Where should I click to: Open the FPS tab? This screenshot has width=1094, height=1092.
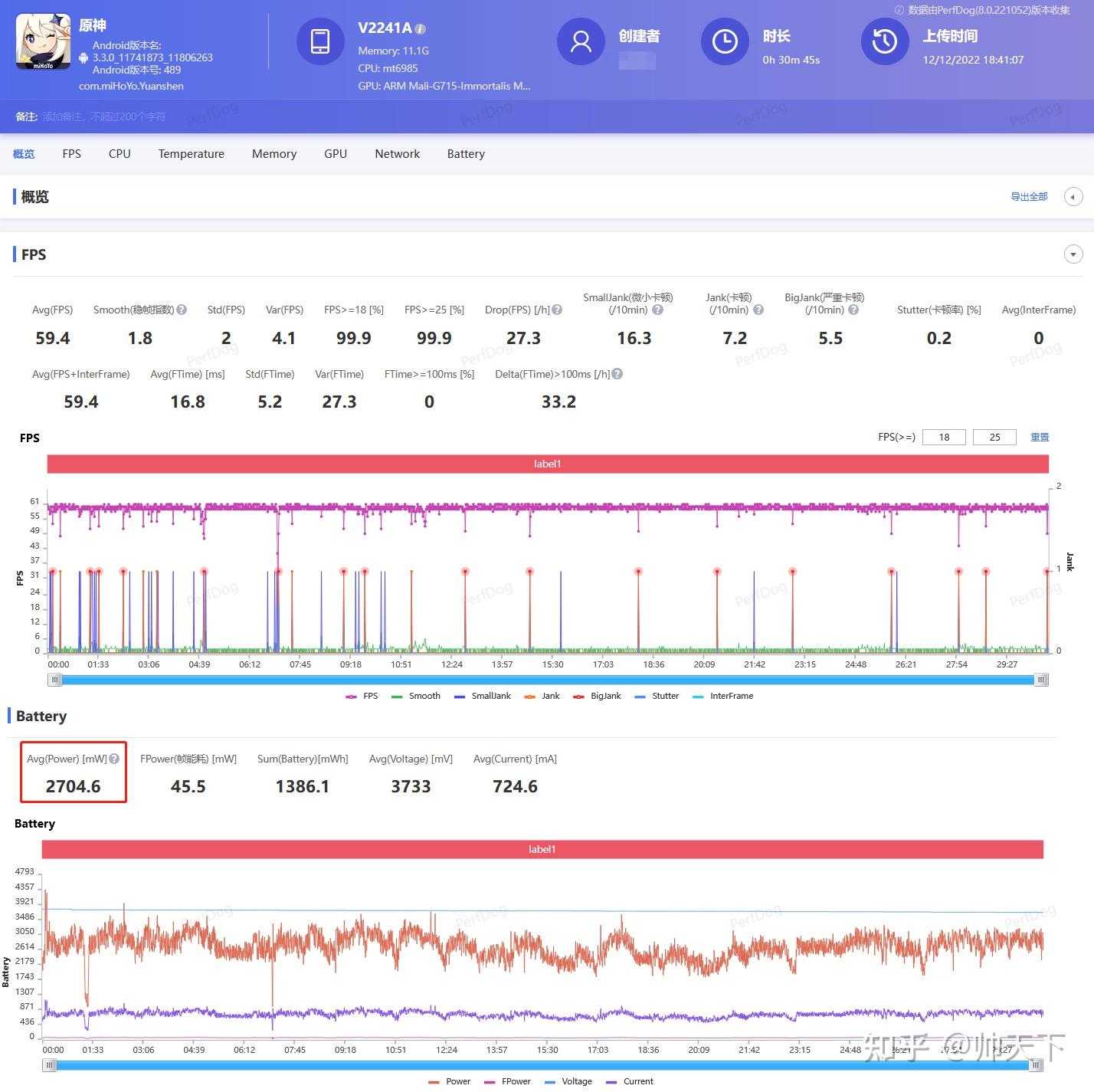(x=72, y=154)
